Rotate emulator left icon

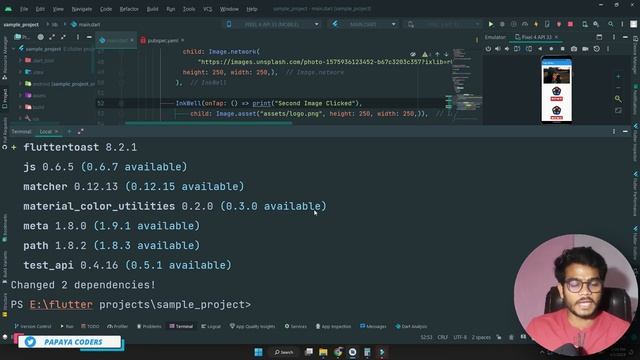pos(517,49)
